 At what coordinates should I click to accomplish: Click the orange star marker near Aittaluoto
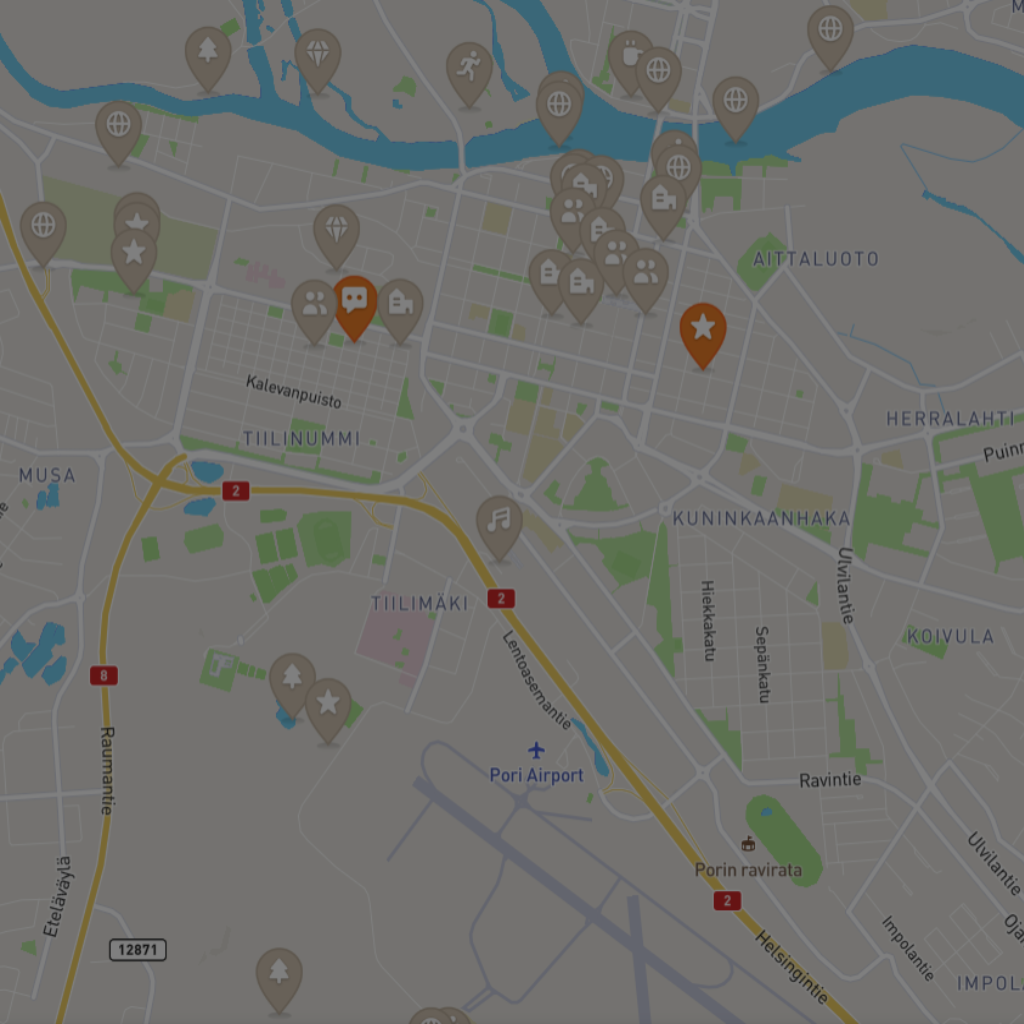pyautogui.click(x=703, y=334)
